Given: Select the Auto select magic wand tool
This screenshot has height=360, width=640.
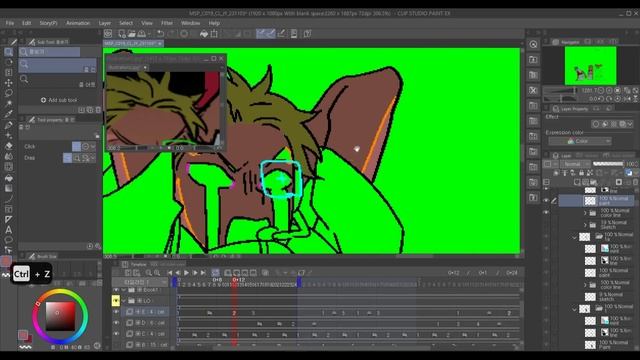Looking at the screenshot, I should (9, 104).
